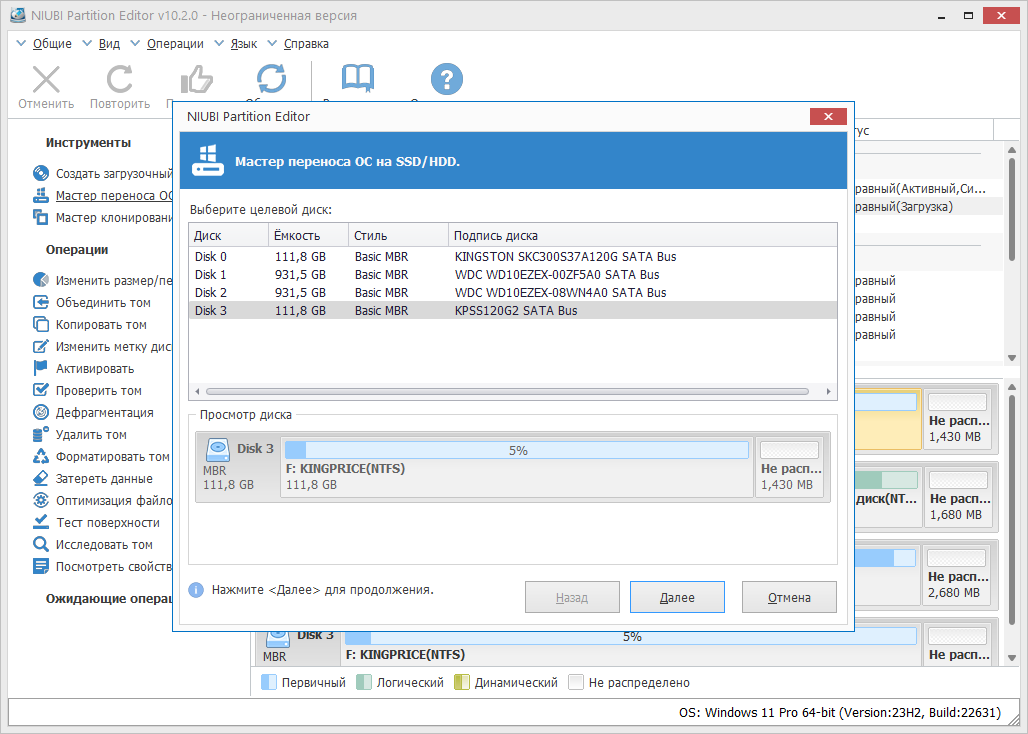Click the Далее button

677,597
